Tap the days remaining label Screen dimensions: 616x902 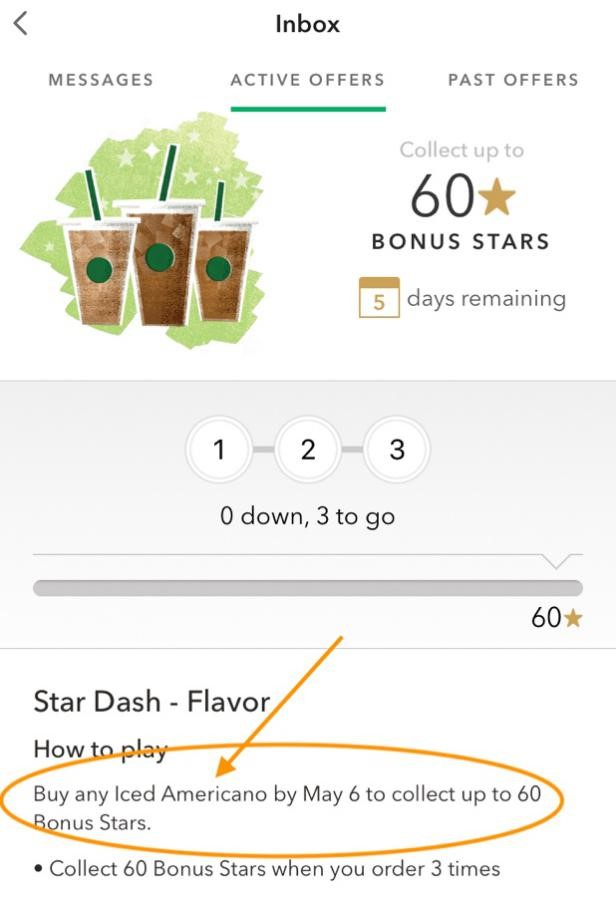[x=487, y=299]
